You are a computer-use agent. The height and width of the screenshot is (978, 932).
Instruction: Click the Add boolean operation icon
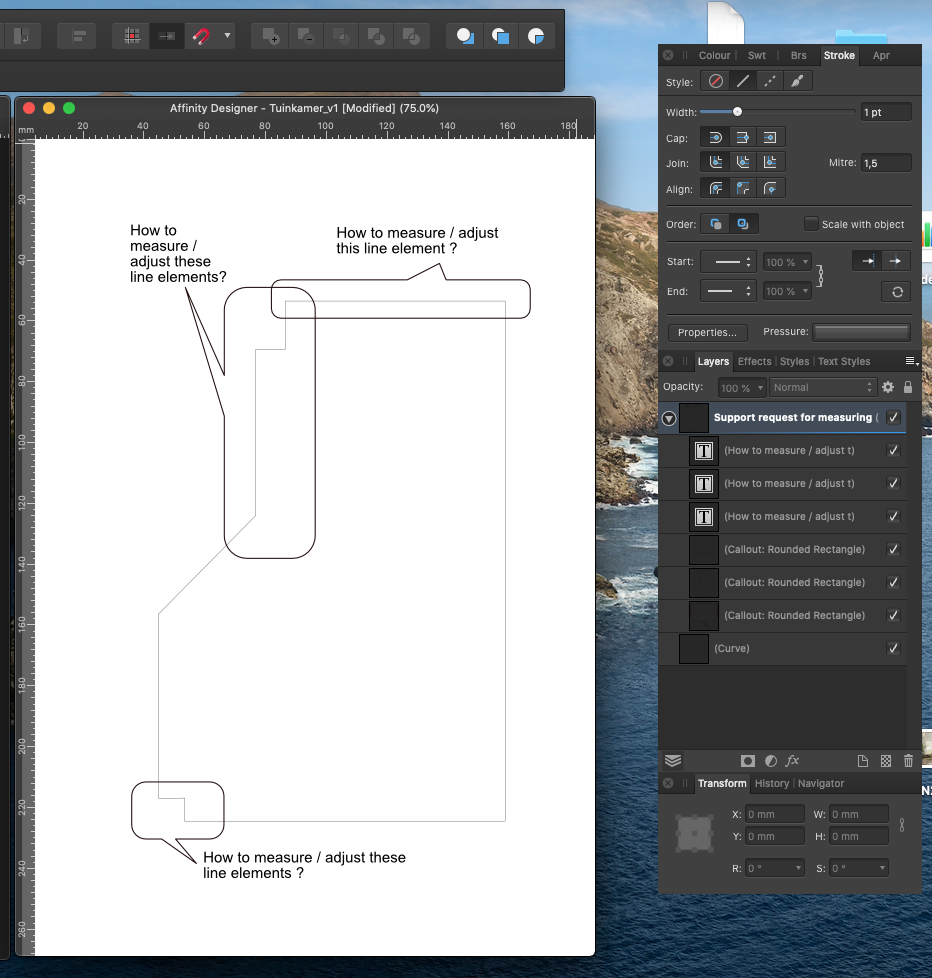tap(270, 36)
